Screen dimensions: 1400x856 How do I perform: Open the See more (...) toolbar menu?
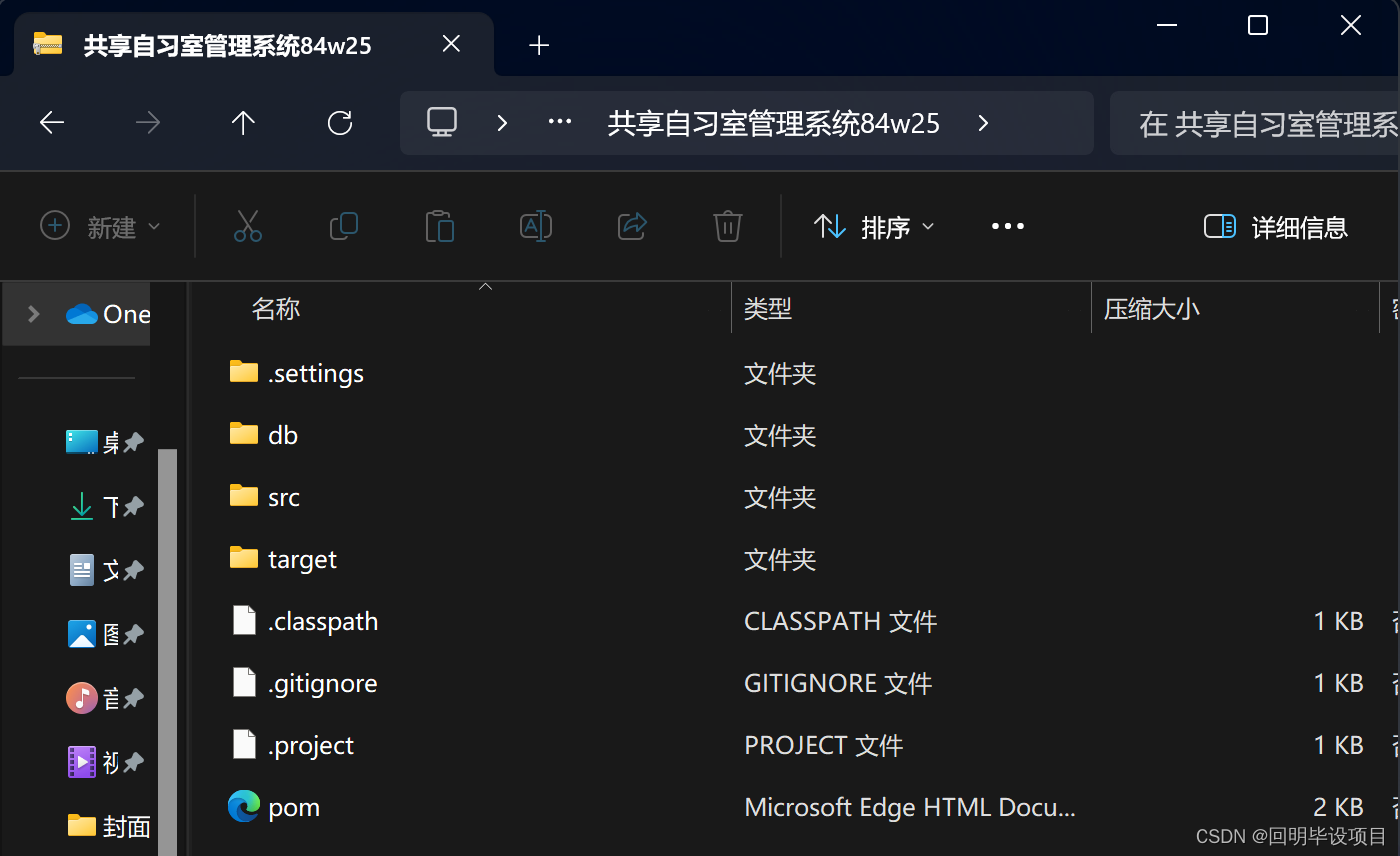(1007, 226)
